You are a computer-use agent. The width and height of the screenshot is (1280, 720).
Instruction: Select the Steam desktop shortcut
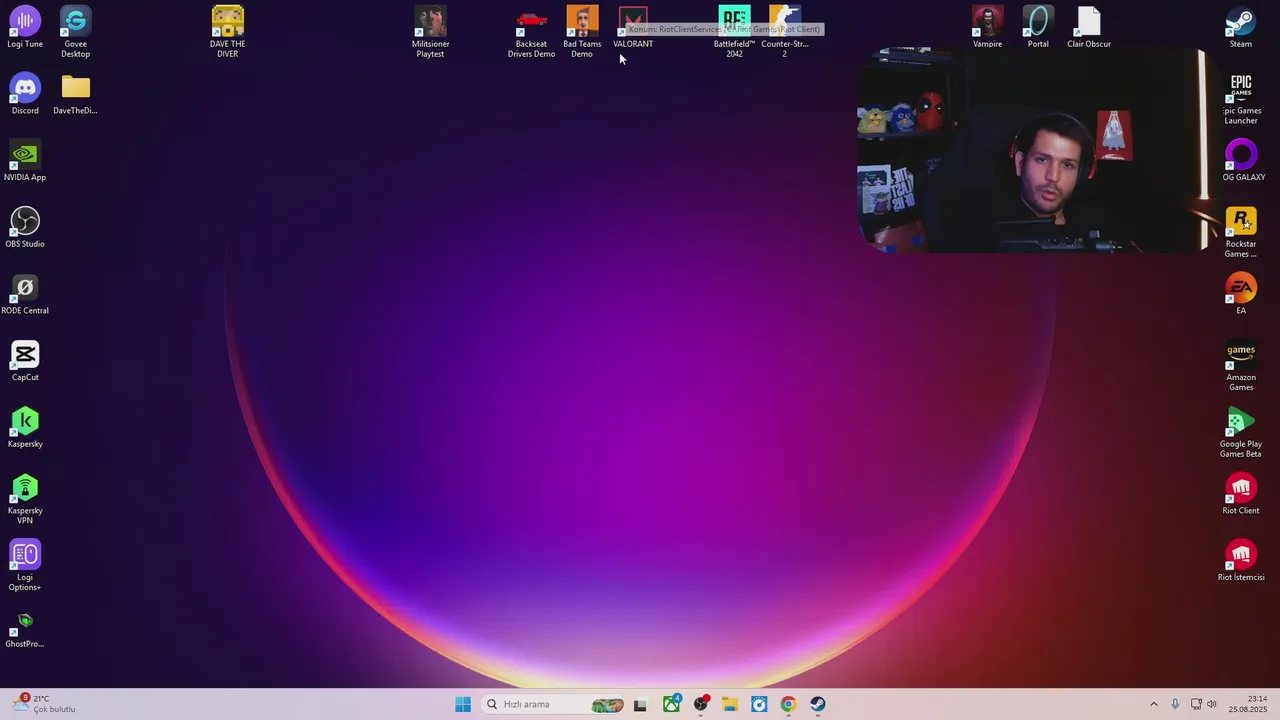pos(1241,28)
